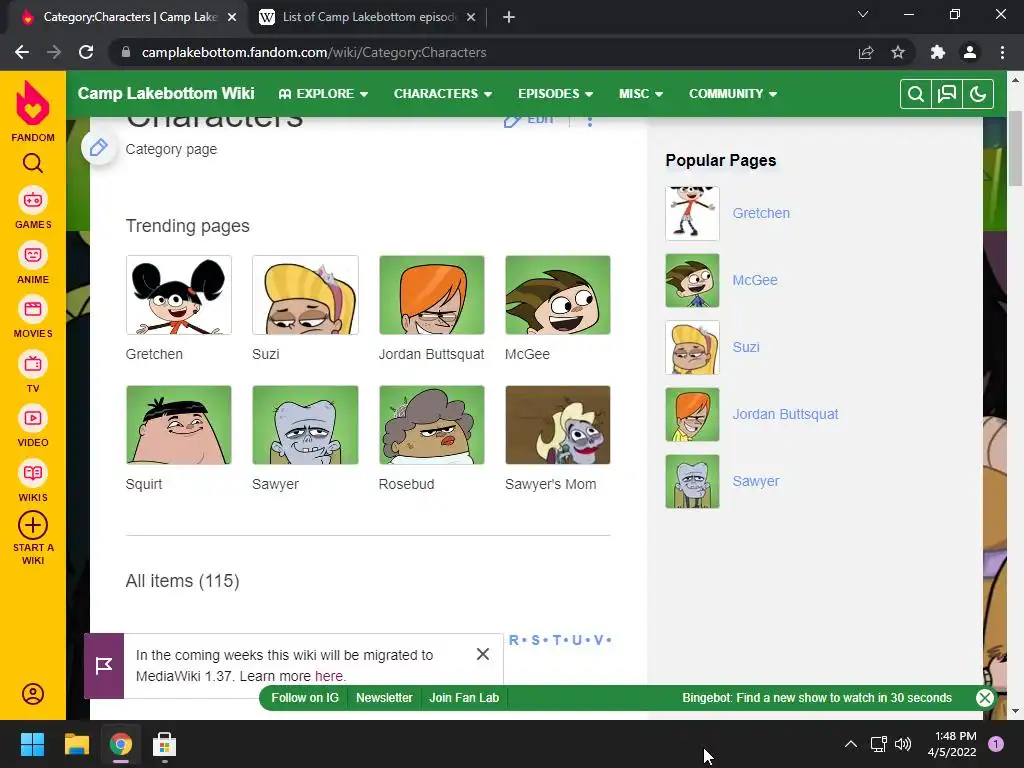Open the three-dot more actions menu
Screen dimensions: 1024x768
[590, 121]
